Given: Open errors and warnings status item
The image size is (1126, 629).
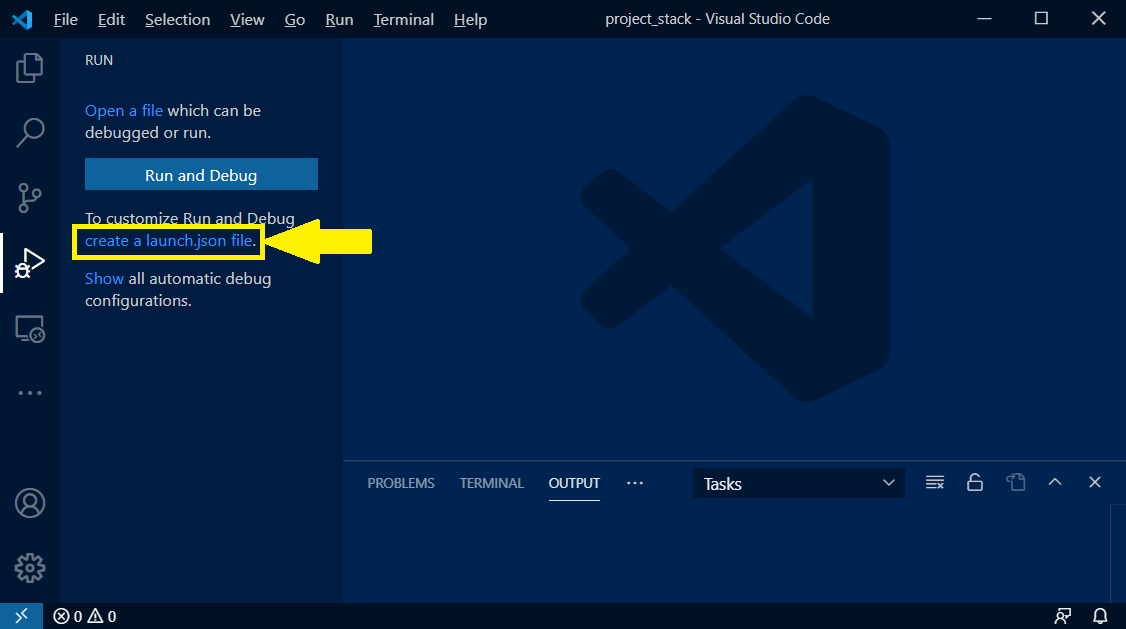Looking at the screenshot, I should click(x=85, y=616).
